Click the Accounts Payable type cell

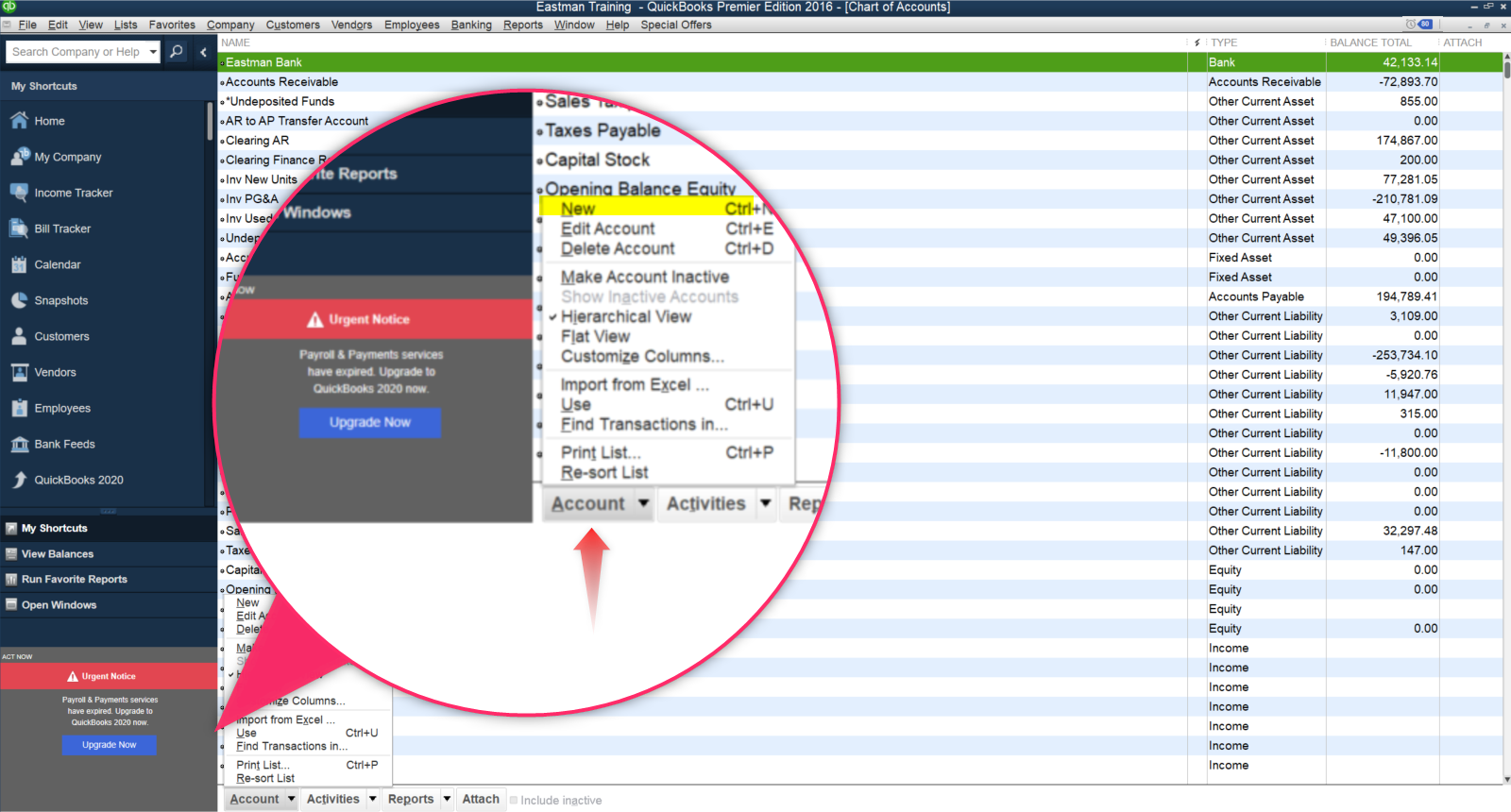point(1256,296)
